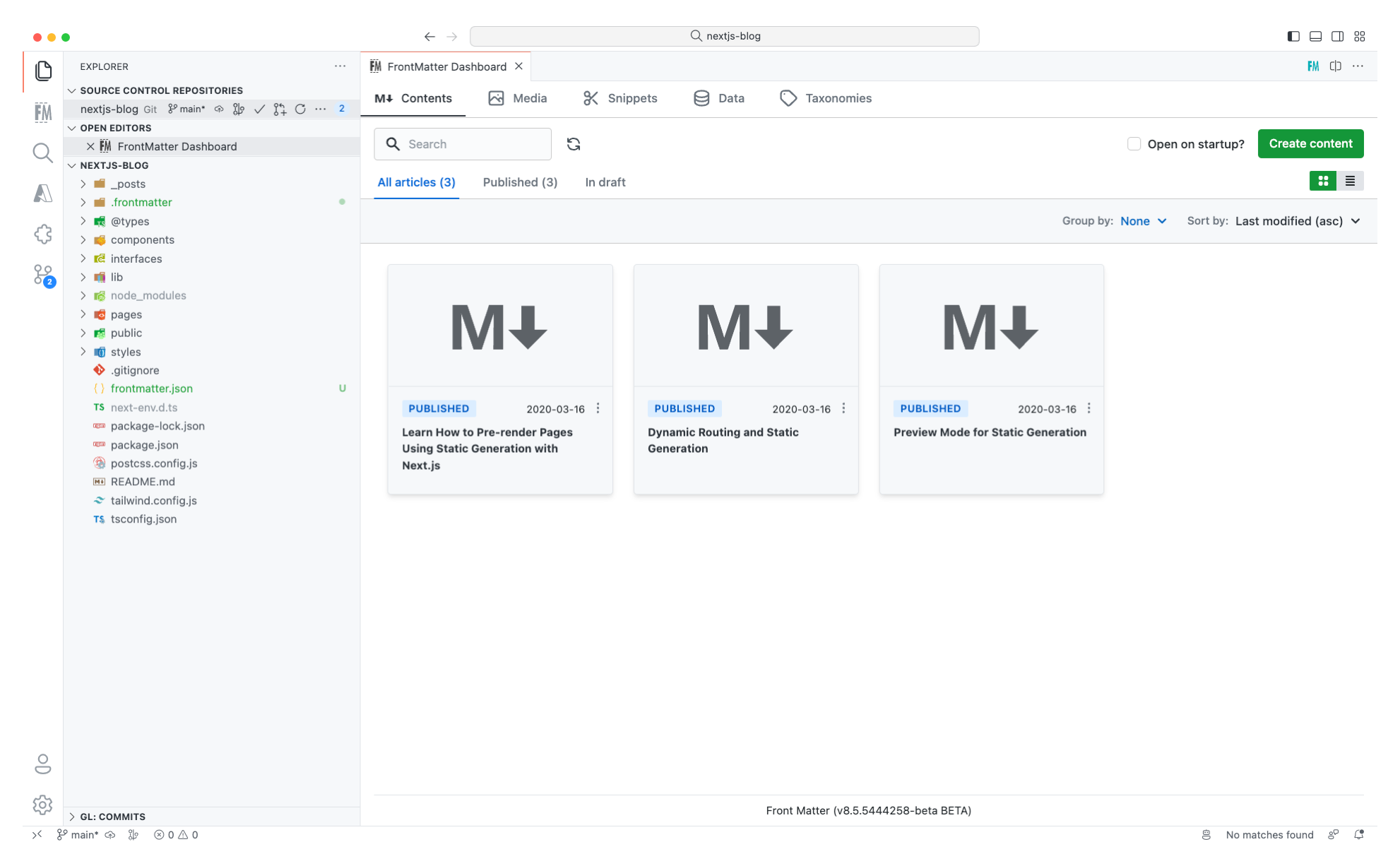Commit changes with the checkmark in the repo row
Image resolution: width=1400 pixels, height=866 pixels.
(x=259, y=109)
